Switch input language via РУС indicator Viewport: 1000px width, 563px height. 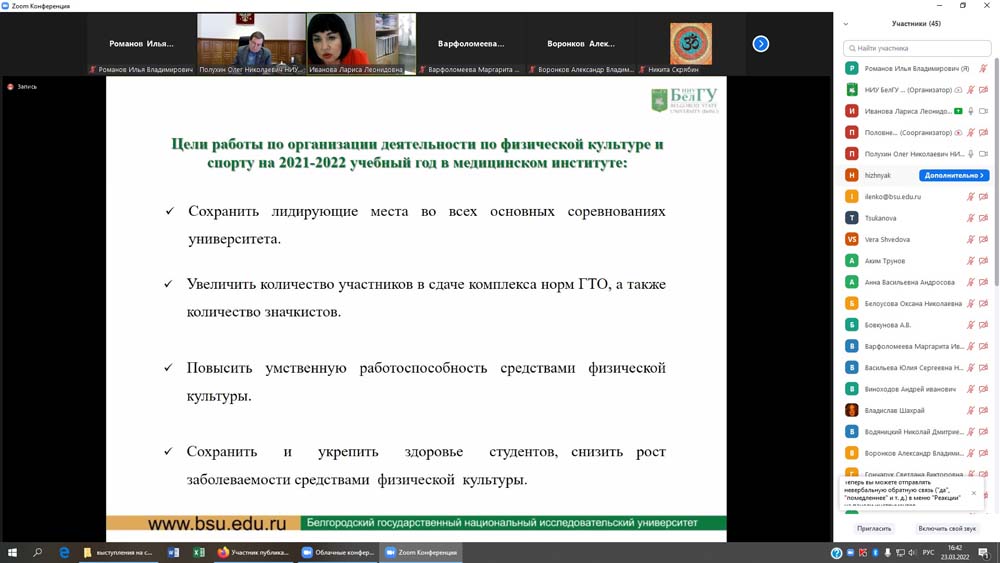click(x=928, y=552)
